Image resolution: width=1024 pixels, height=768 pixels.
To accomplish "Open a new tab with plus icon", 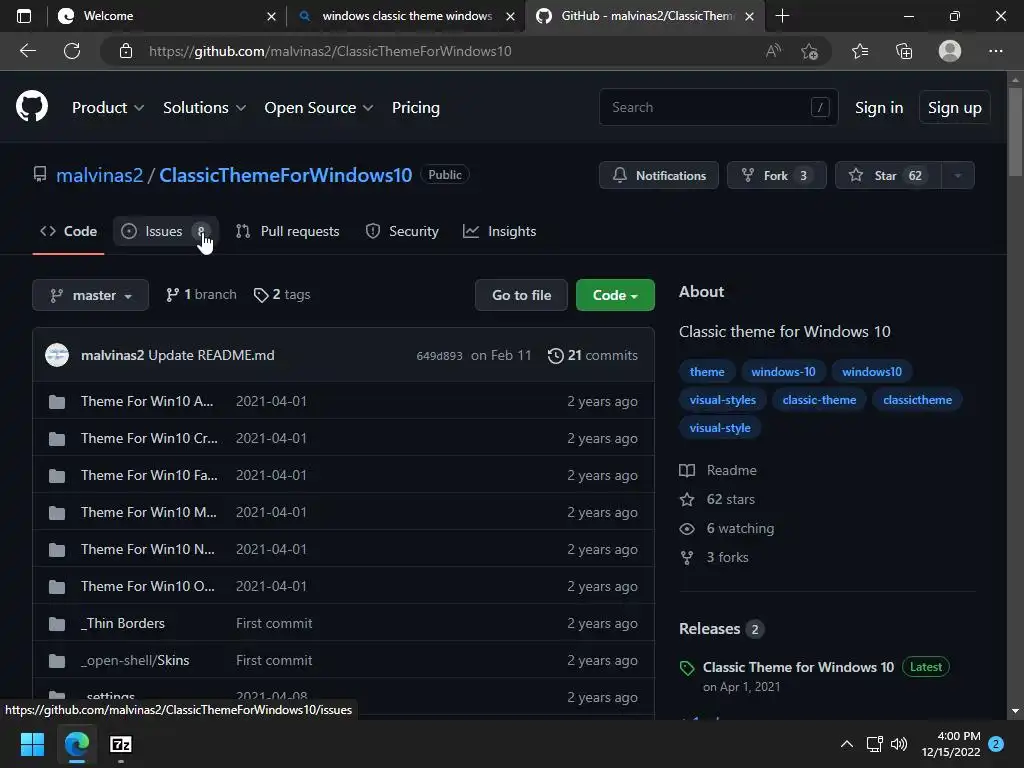I will (x=782, y=16).
